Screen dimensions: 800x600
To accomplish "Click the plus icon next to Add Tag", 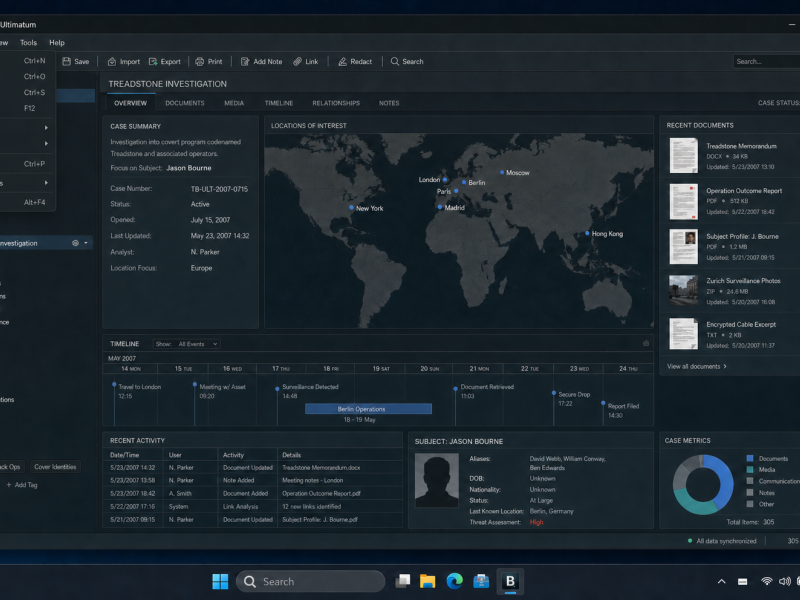I will click(9, 485).
